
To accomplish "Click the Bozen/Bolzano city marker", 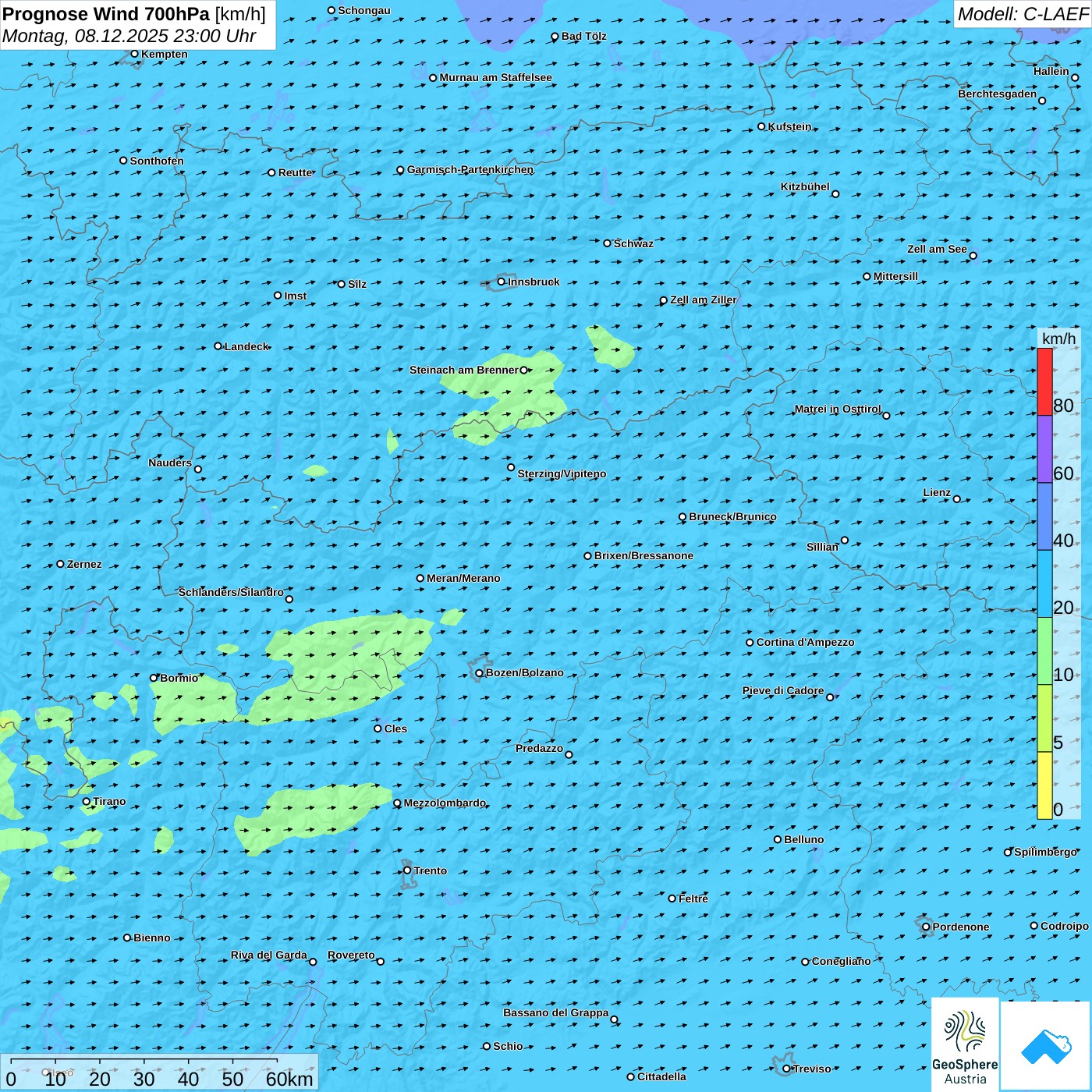I will 479,673.
